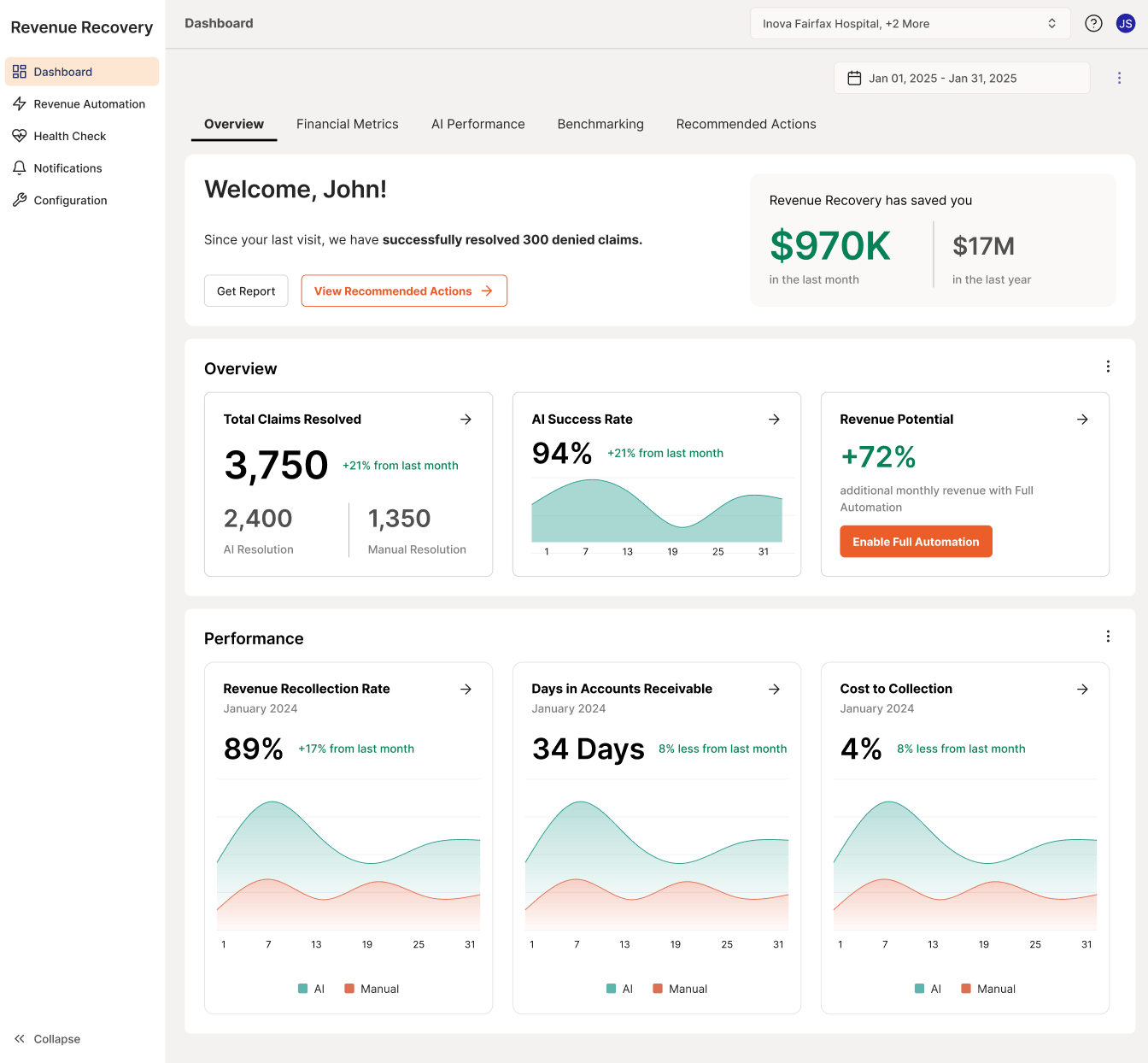The width and height of the screenshot is (1148, 1063).
Task: Click Enable Full Automation button
Action: [916, 542]
